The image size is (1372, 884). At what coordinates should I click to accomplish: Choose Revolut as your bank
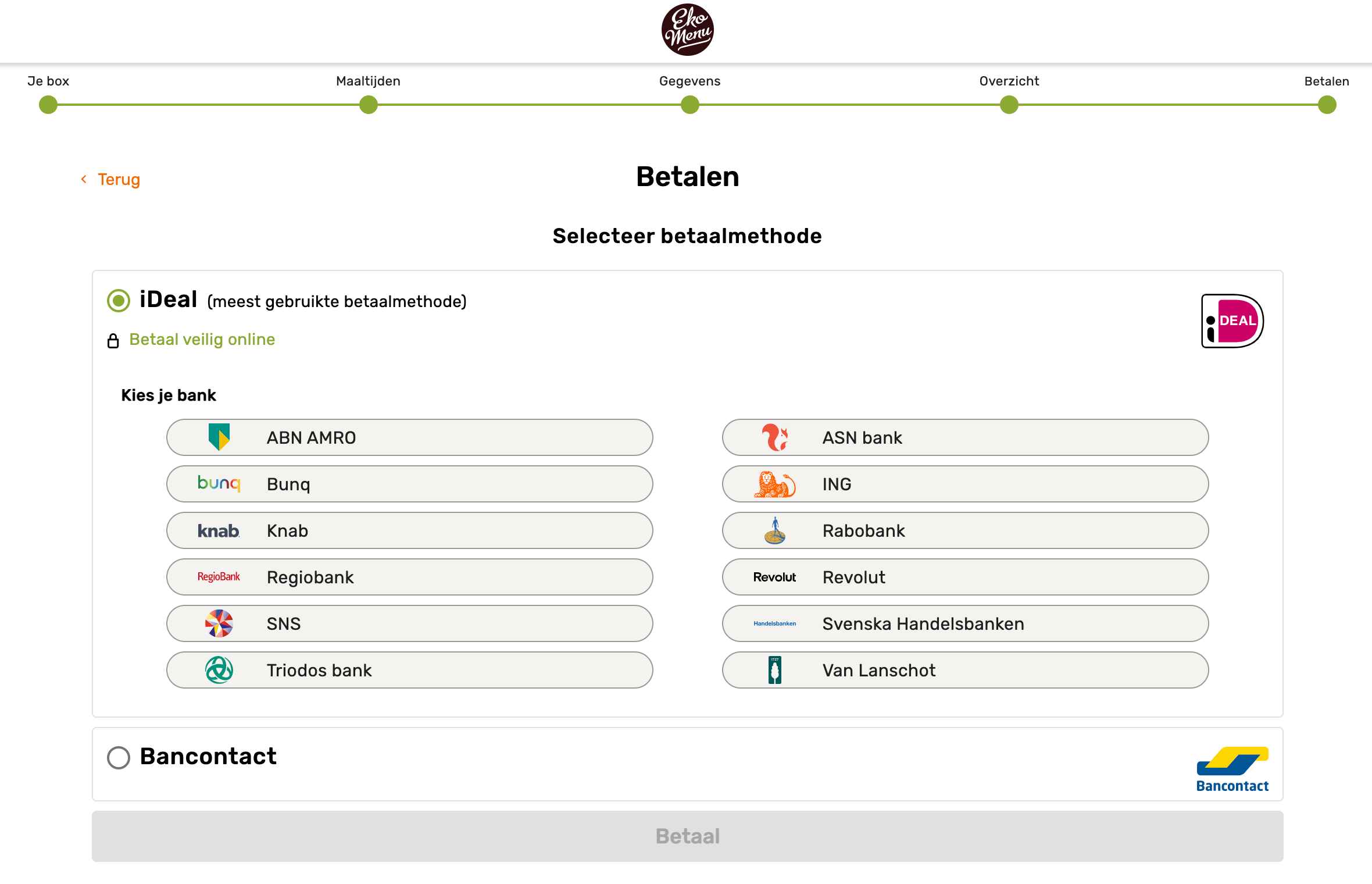point(966,577)
